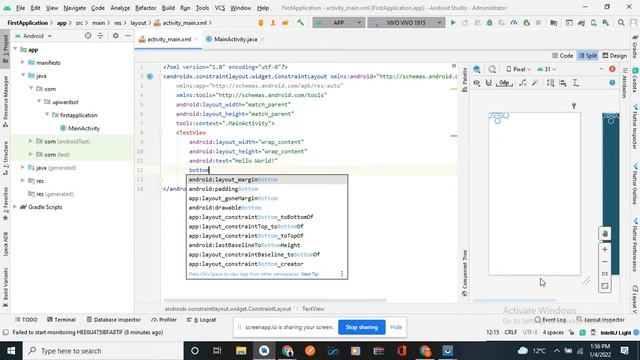Screen dimensions: 640x360
Task: Open the Terminal tool window
Action: coord(61,320)
